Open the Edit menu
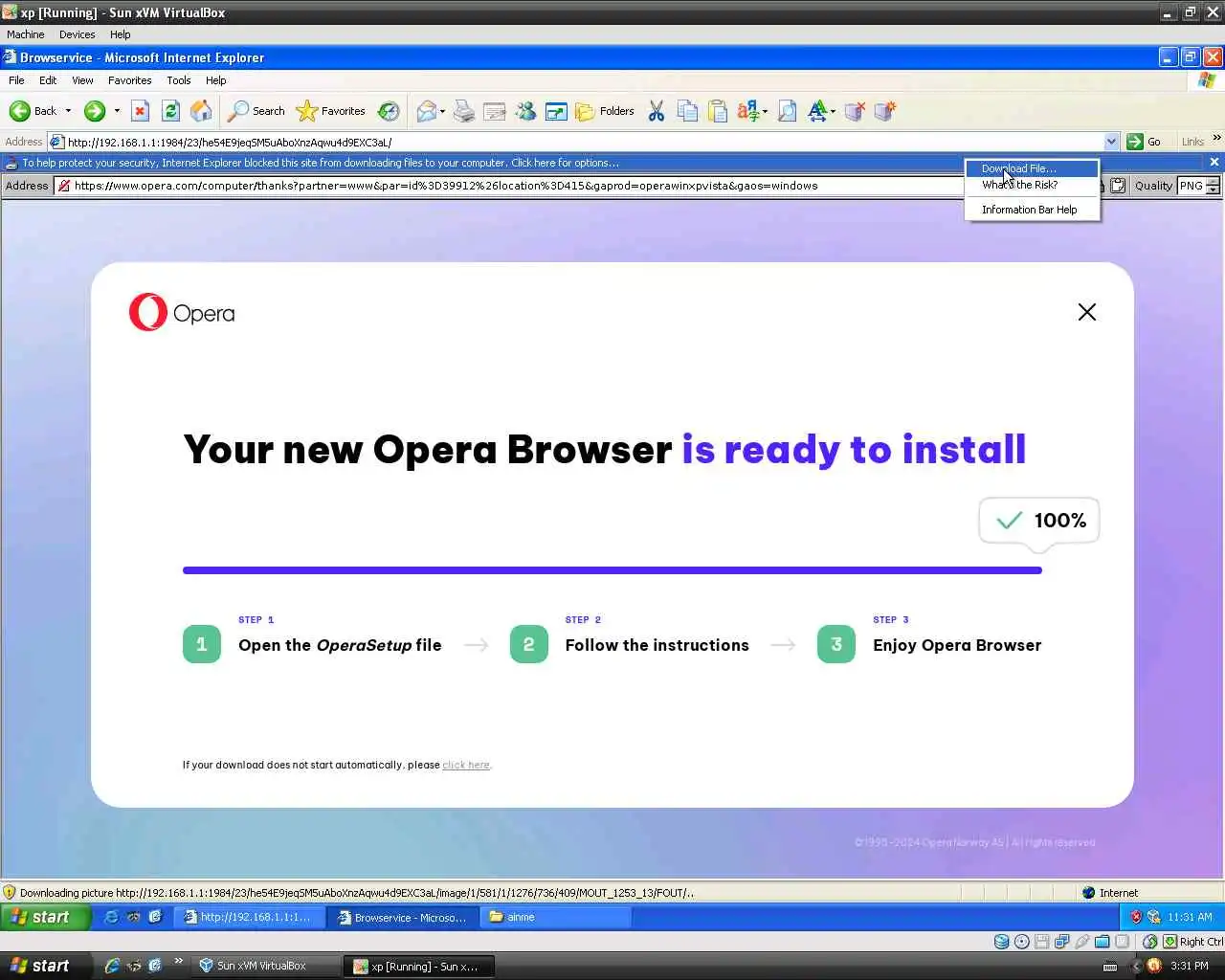The width and height of the screenshot is (1225, 980). tap(48, 80)
